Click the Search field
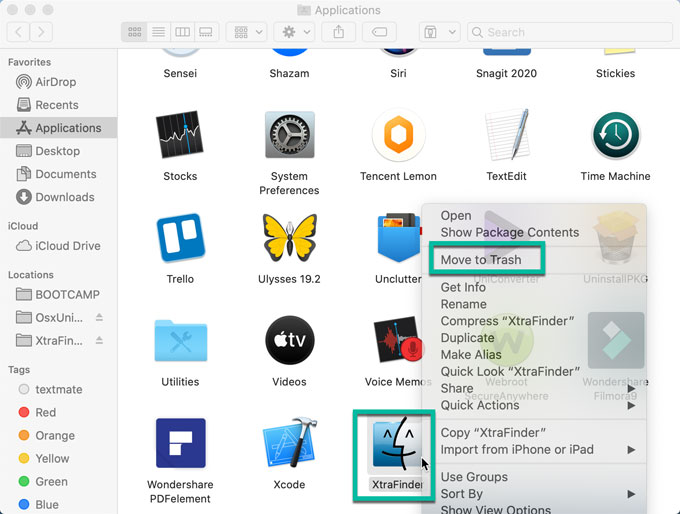This screenshot has width=680, height=514. coord(570,32)
